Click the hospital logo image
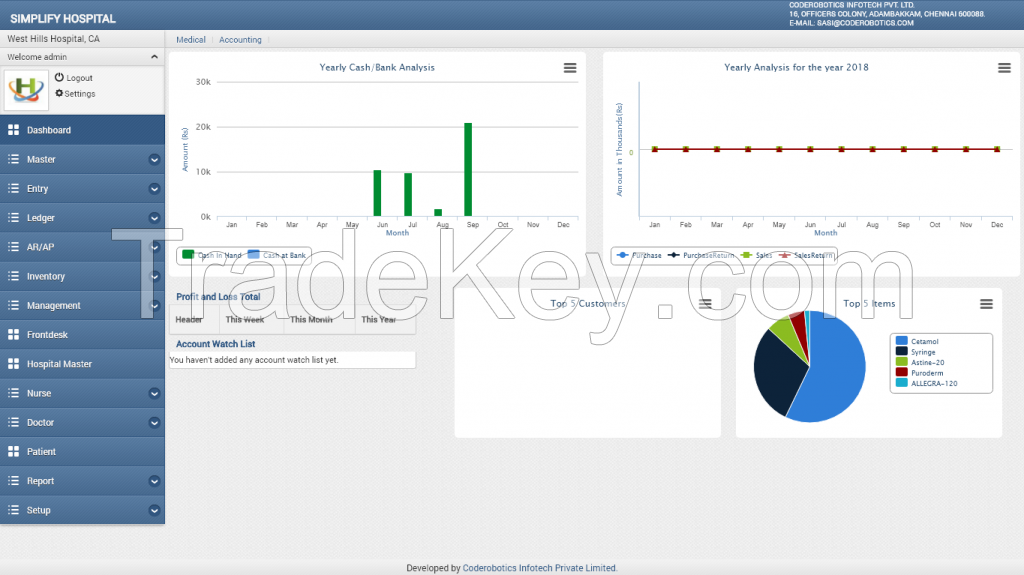 pos(26,91)
